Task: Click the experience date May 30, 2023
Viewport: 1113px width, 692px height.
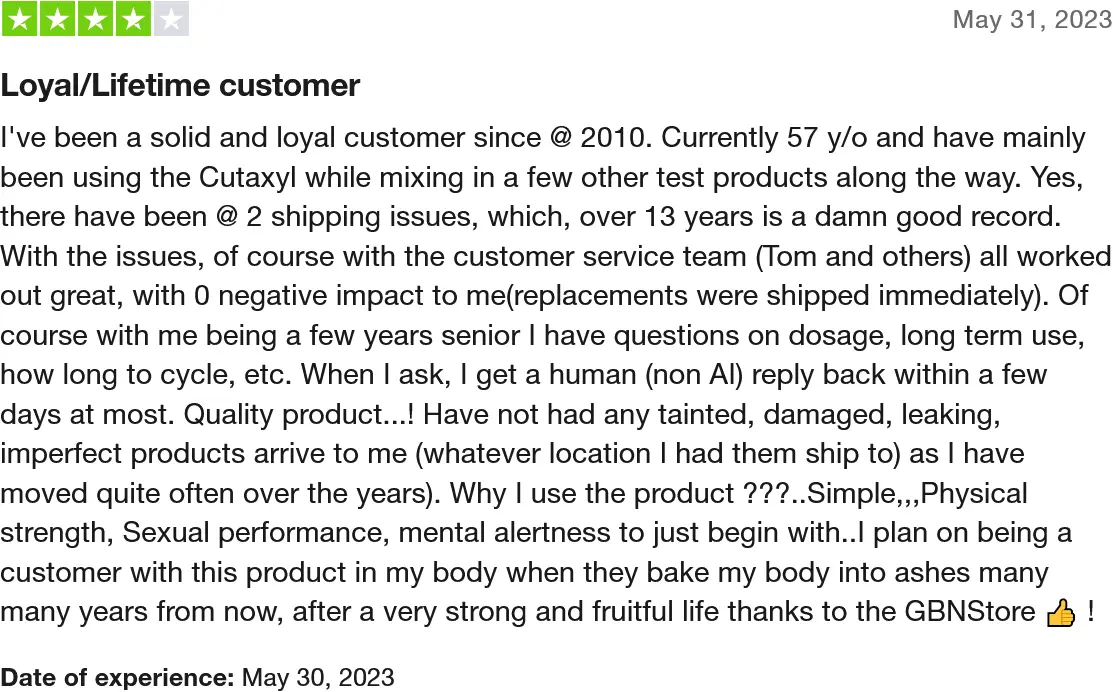Action: [x=319, y=677]
